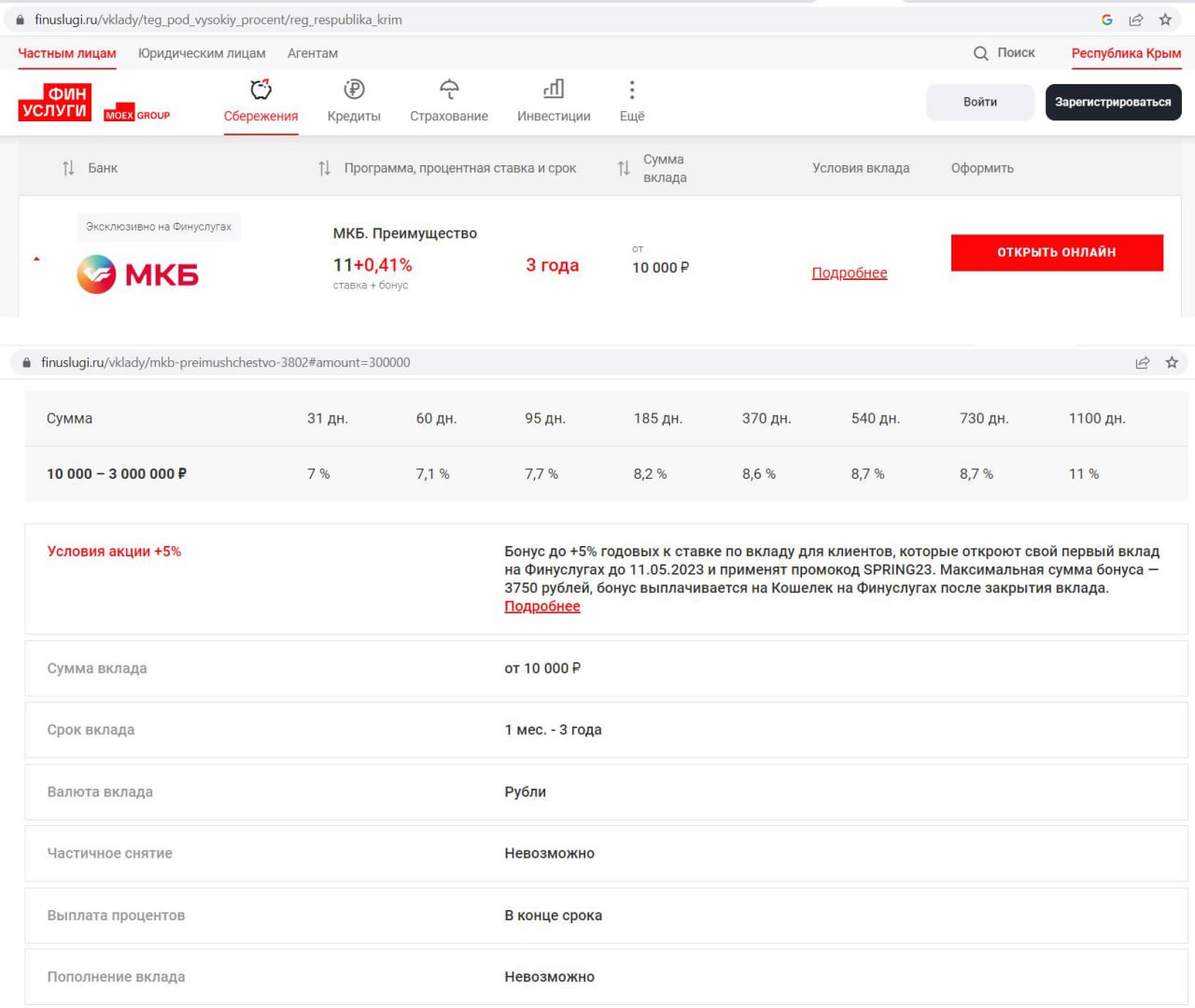Image resolution: width=1195 pixels, height=1008 pixels.
Task: Collapse the МКБ row with red arrow
Action: point(36,259)
